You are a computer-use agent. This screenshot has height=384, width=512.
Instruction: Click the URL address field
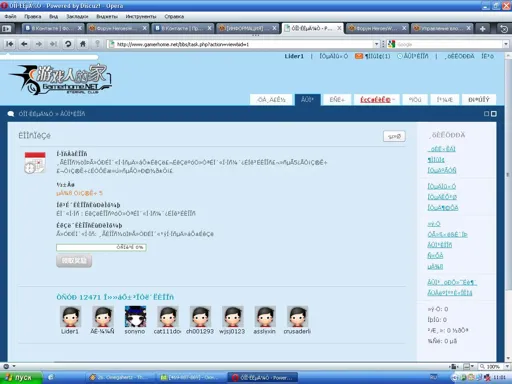pos(244,44)
